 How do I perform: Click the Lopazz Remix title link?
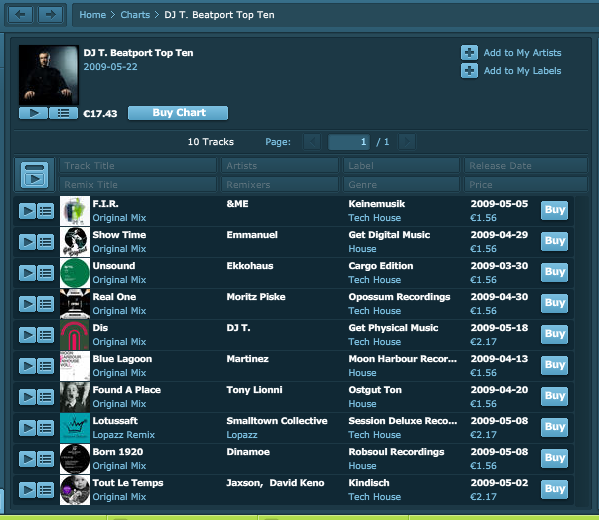[x=123, y=435]
